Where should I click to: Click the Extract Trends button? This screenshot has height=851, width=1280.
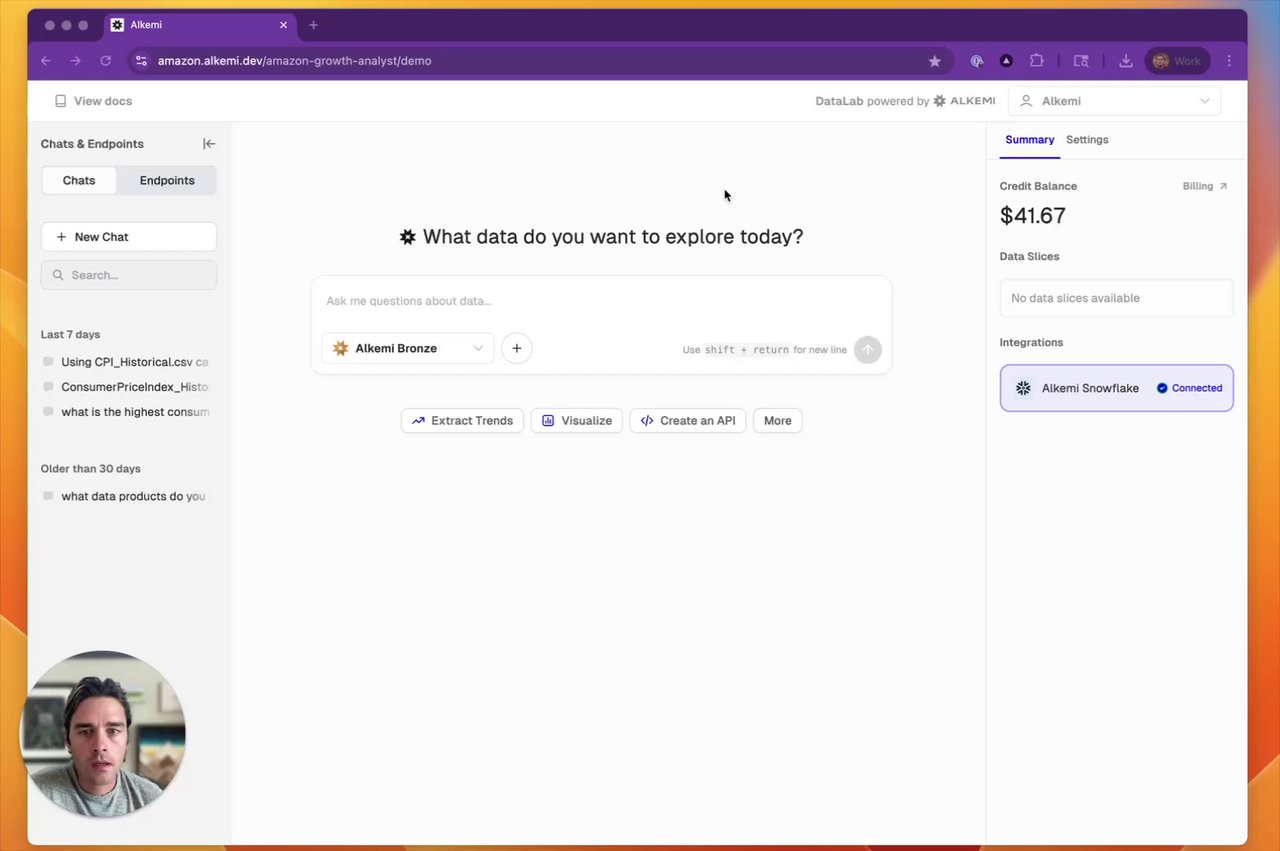[462, 421]
